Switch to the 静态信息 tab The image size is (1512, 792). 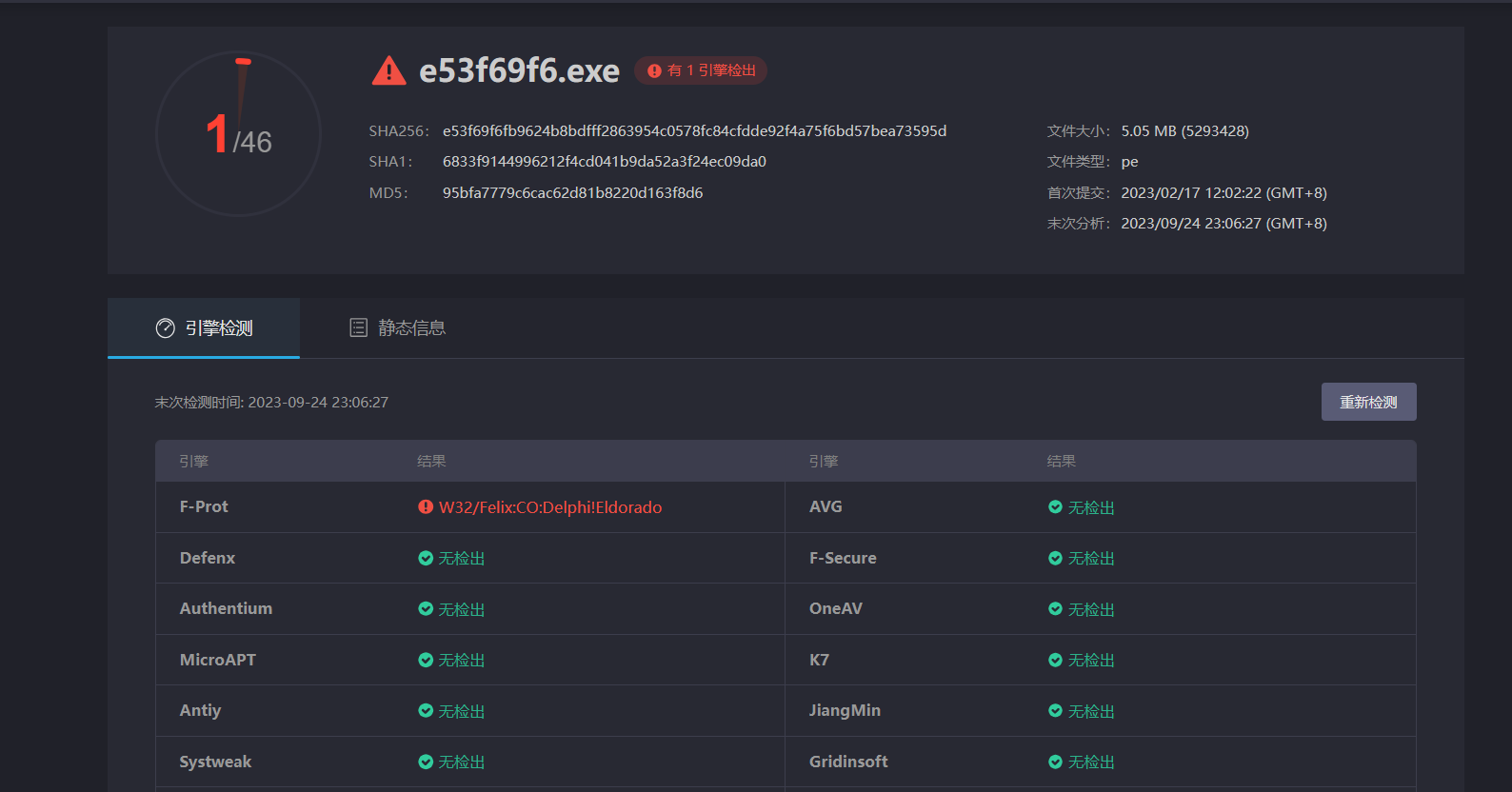[397, 328]
